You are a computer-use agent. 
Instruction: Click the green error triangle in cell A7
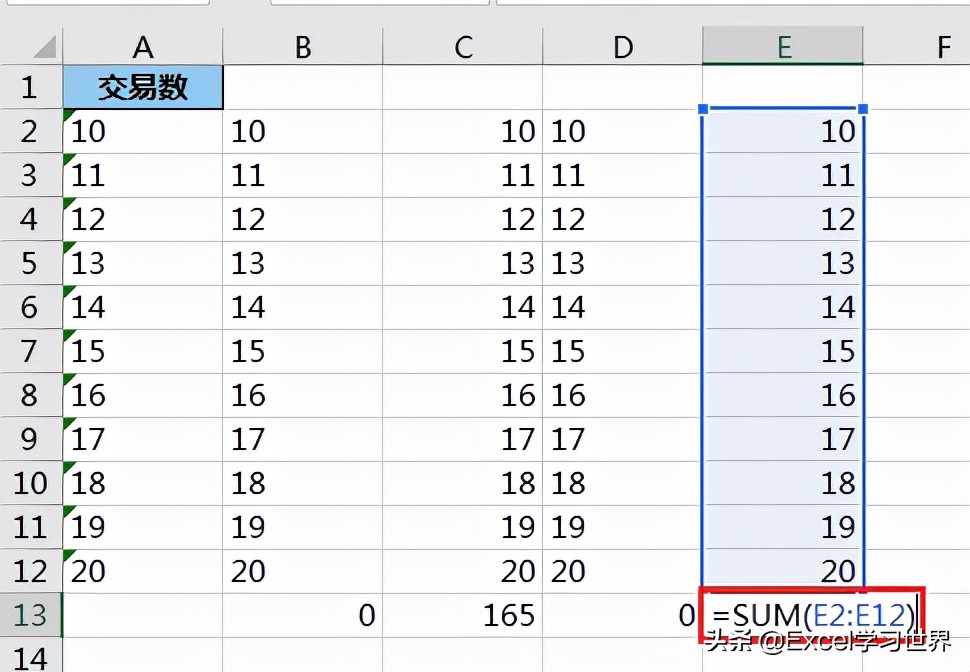(68, 335)
